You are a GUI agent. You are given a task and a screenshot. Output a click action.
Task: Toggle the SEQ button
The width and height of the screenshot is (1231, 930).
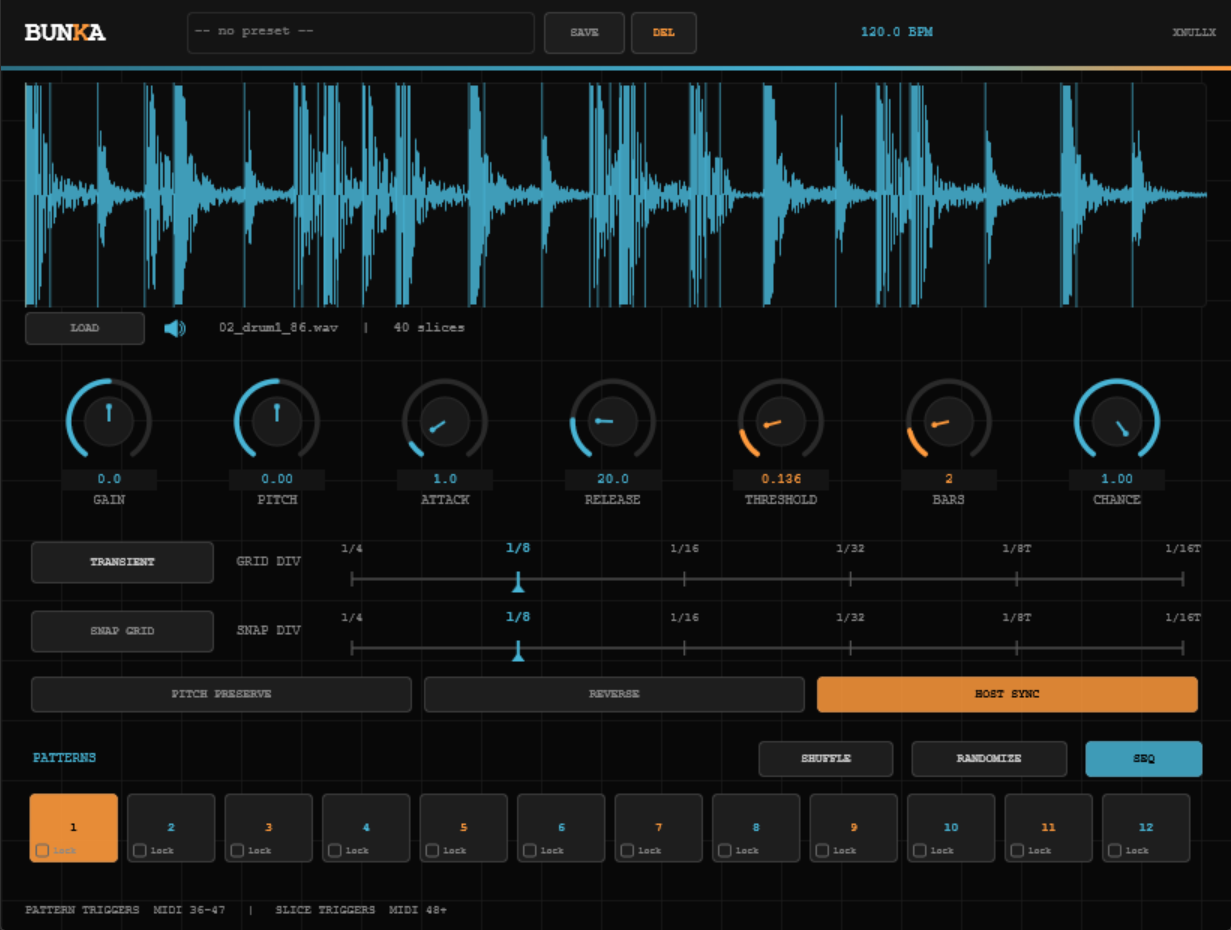coord(1144,758)
